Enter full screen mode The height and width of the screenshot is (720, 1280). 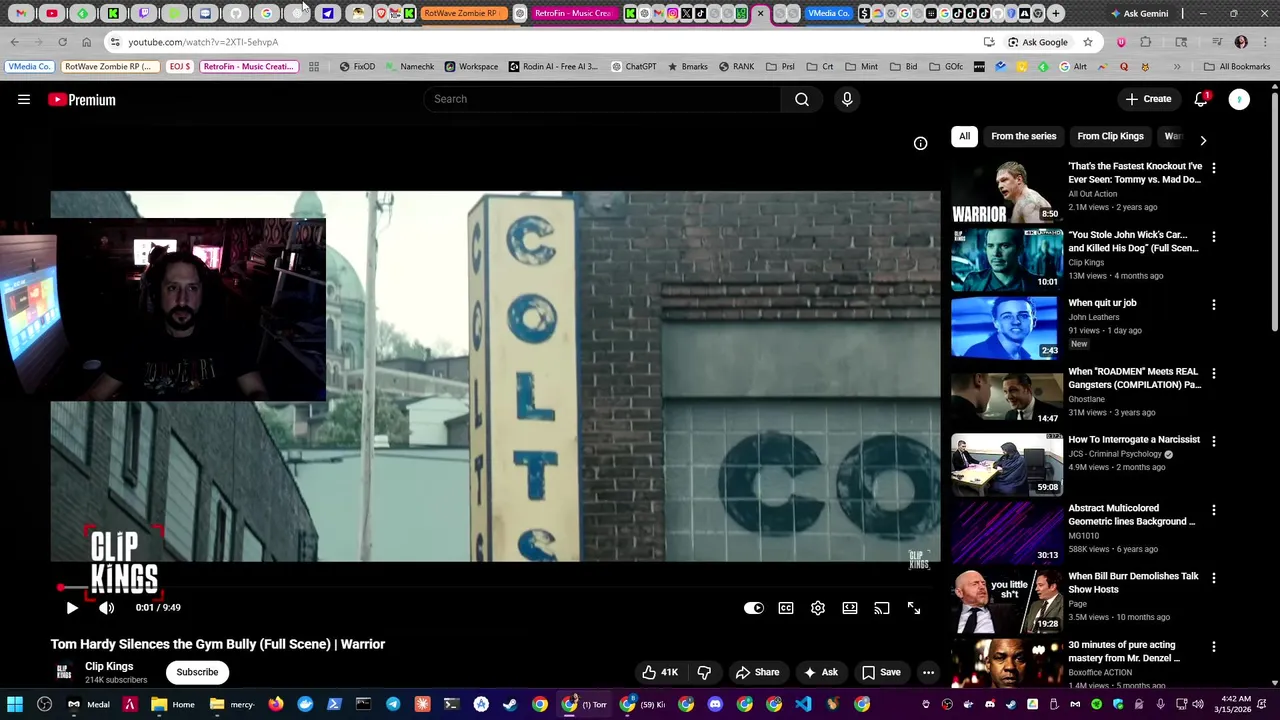[x=914, y=607]
